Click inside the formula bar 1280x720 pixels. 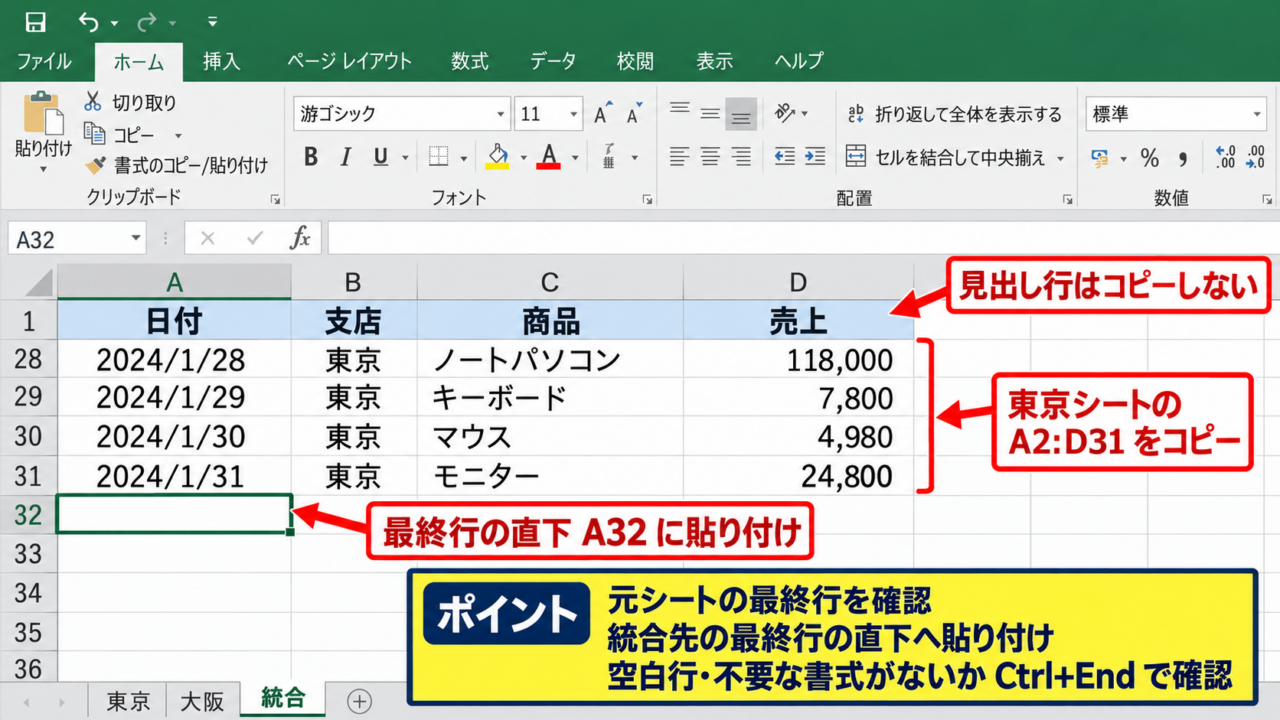coord(803,238)
